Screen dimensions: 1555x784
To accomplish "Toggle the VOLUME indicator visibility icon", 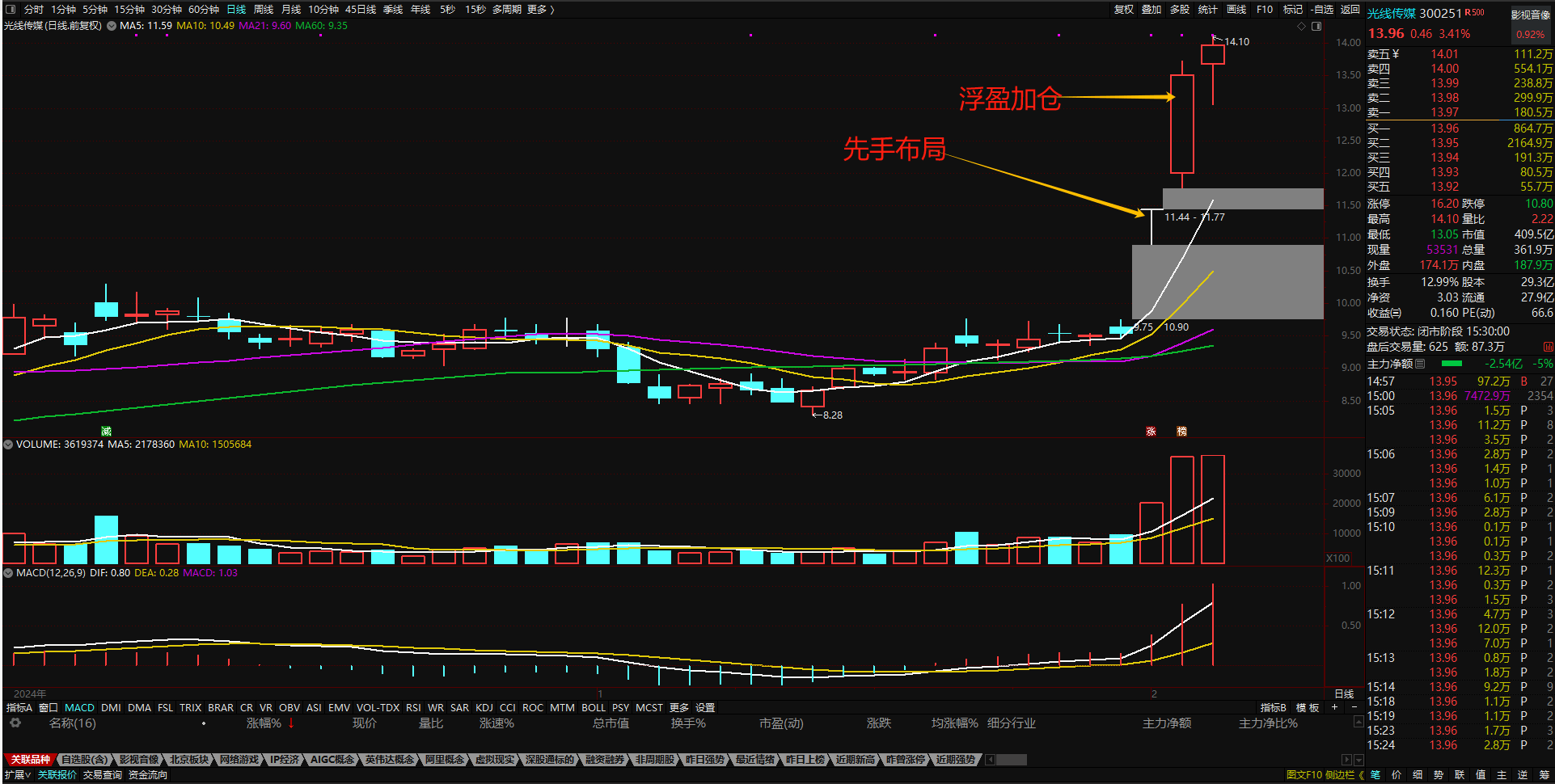I will (8, 444).
